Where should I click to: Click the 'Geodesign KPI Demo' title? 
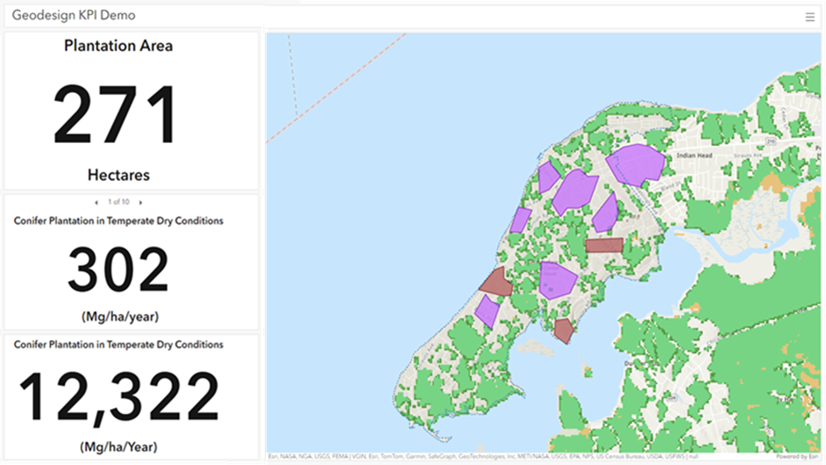click(74, 15)
